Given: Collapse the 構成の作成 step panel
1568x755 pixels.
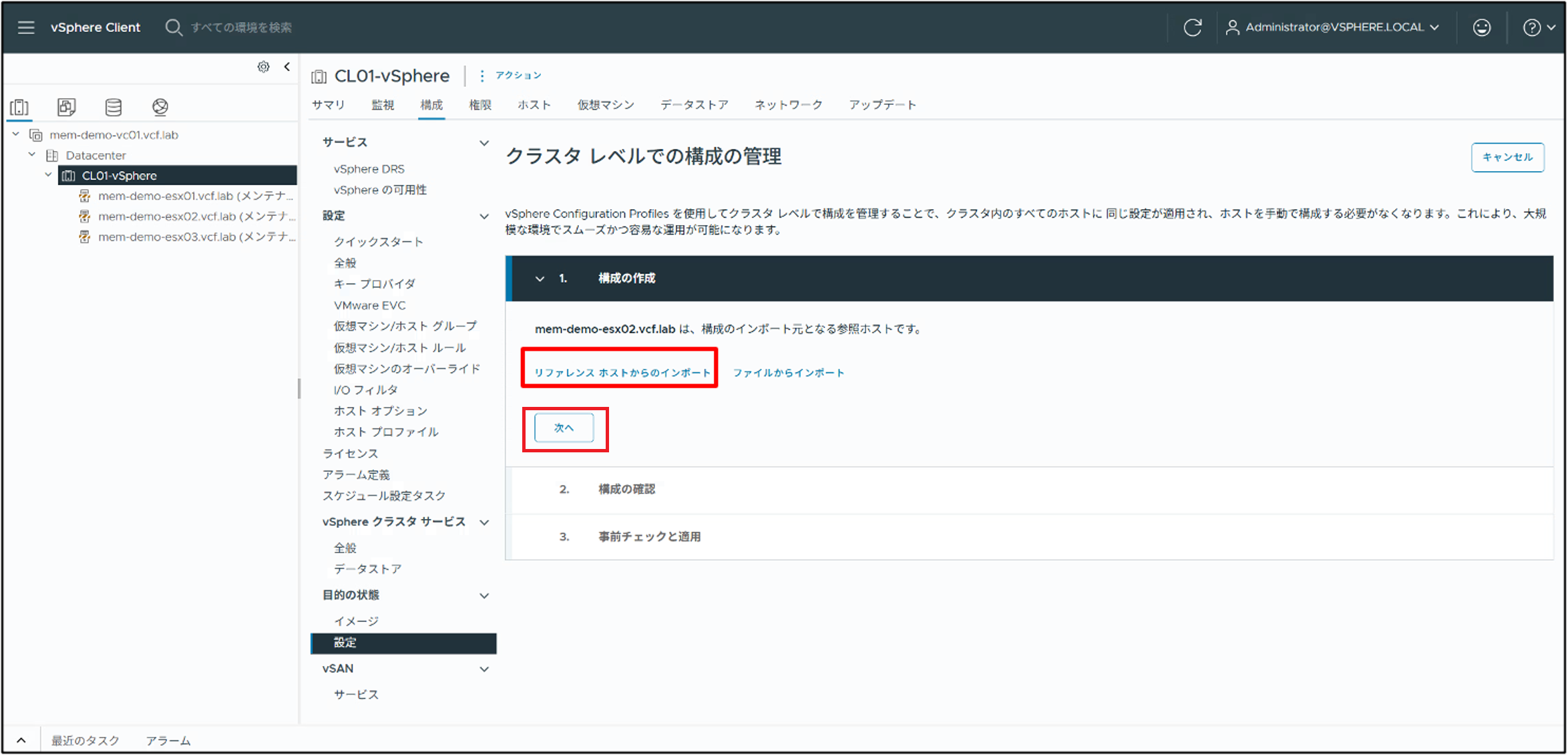Looking at the screenshot, I should click(540, 279).
